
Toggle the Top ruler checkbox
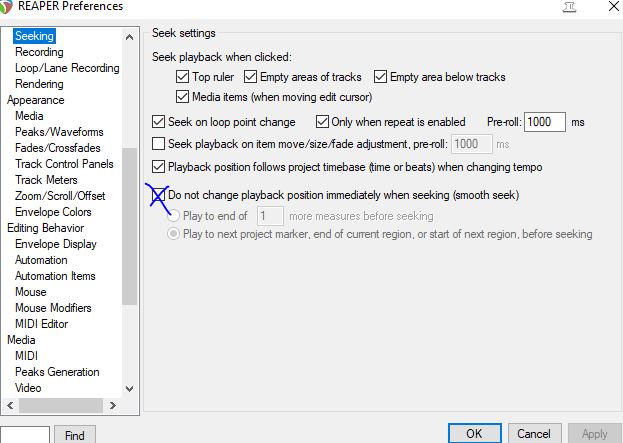point(182,77)
